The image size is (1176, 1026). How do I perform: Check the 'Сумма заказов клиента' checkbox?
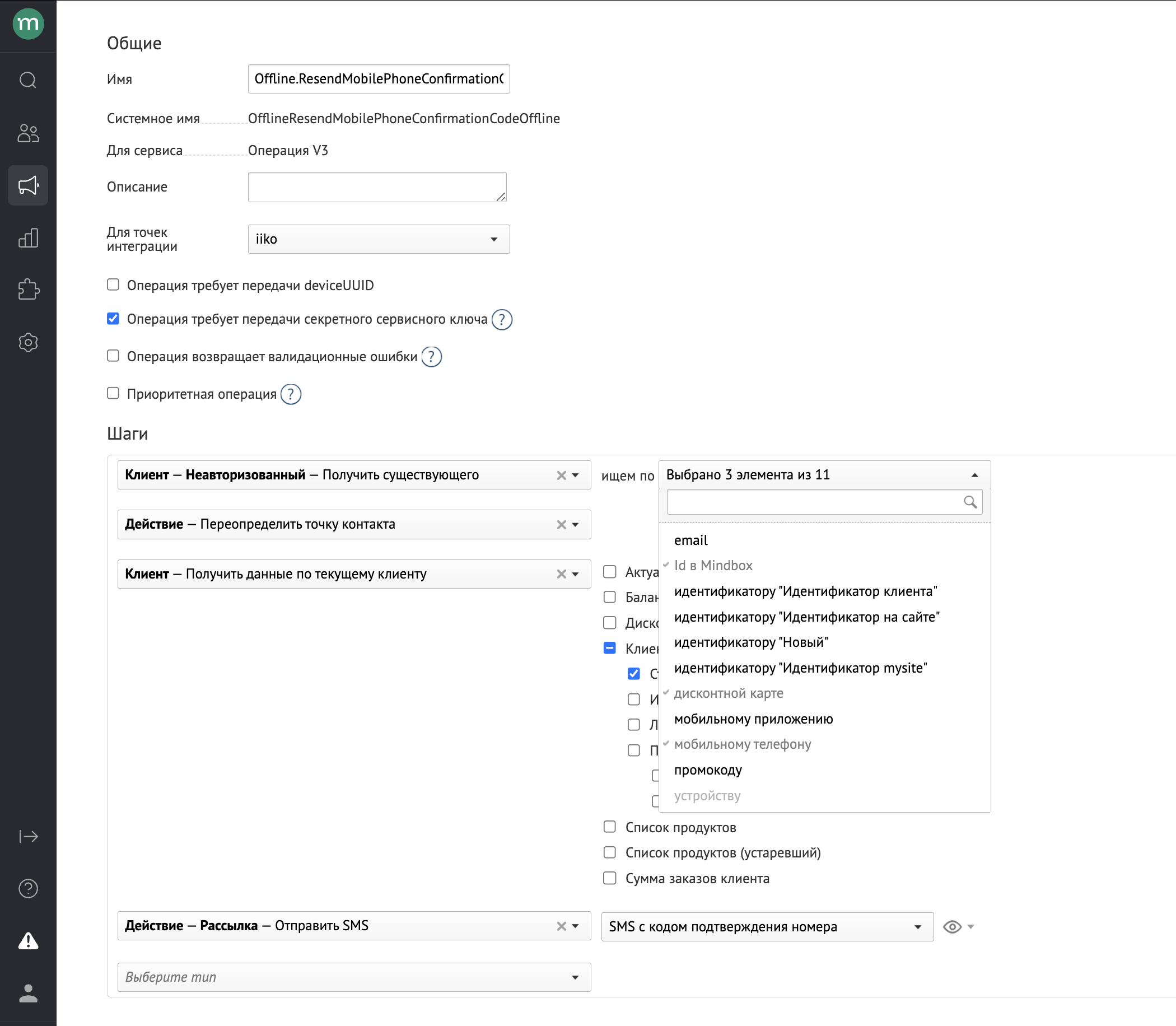point(610,878)
